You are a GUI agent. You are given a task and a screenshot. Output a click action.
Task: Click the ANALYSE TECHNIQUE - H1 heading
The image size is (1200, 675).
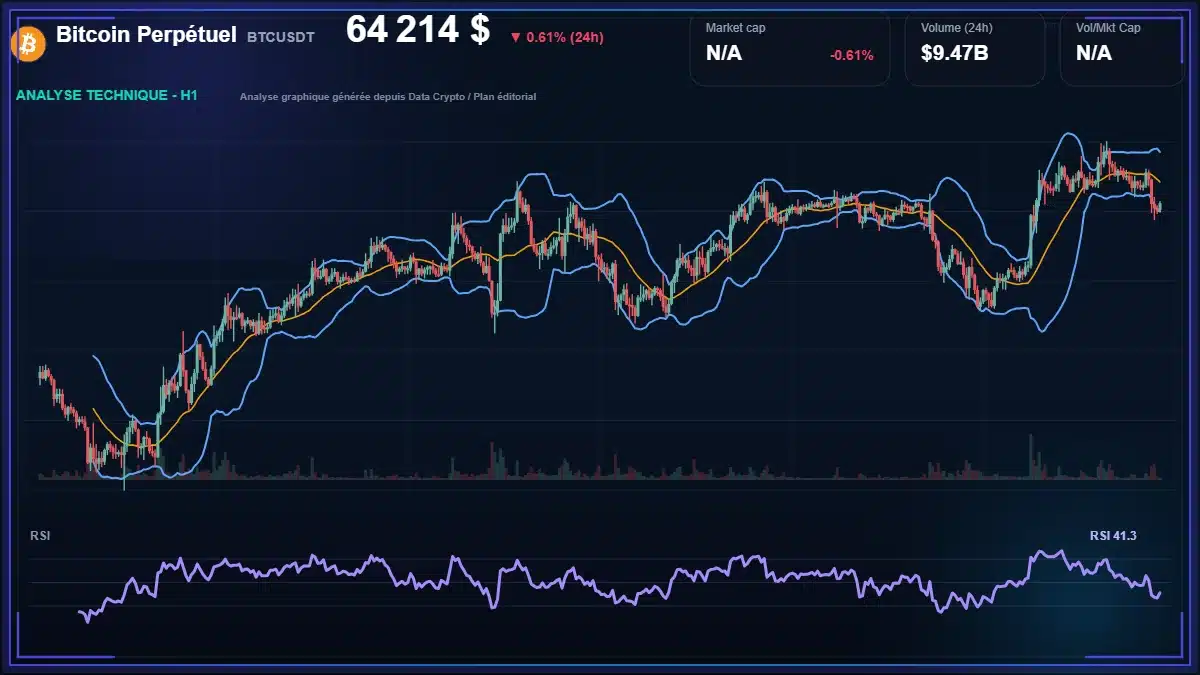(107, 96)
